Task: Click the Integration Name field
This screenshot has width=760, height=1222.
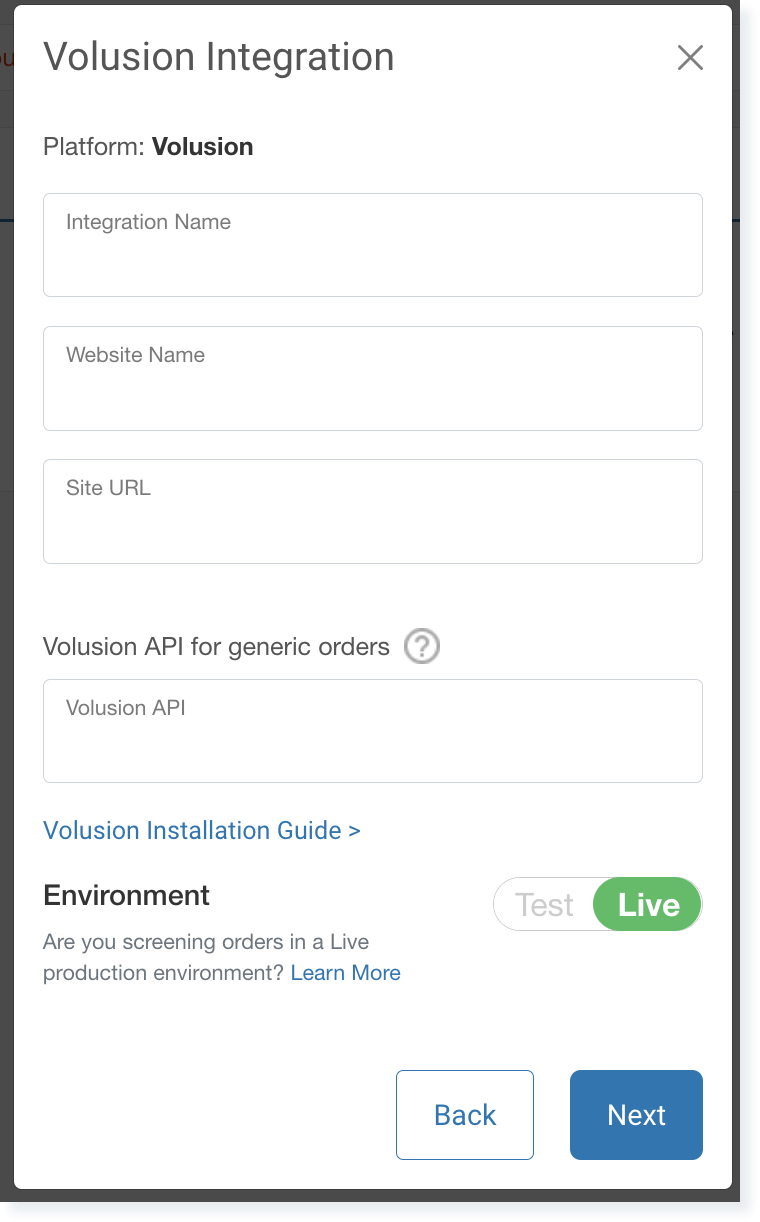Action: click(372, 244)
